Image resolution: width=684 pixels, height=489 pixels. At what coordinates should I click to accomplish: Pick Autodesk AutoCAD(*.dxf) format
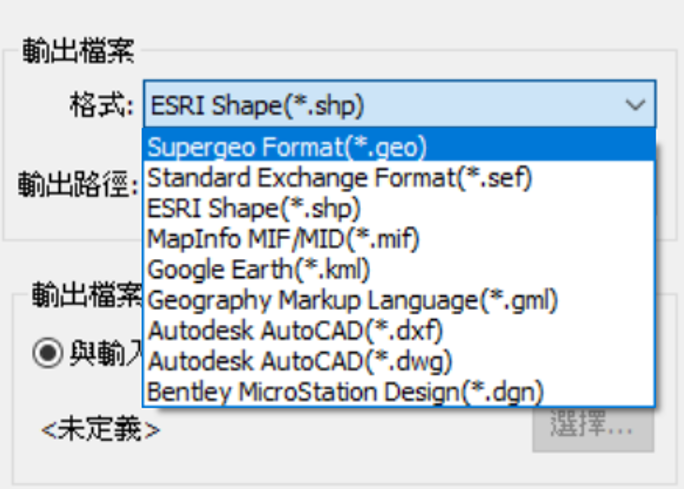pos(399,330)
